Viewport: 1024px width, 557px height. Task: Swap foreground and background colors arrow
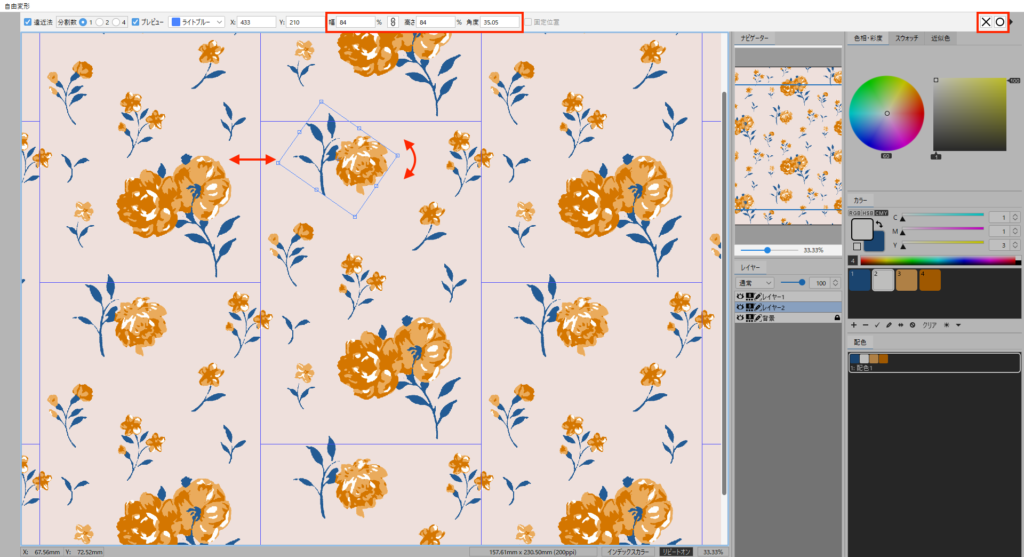(879, 225)
